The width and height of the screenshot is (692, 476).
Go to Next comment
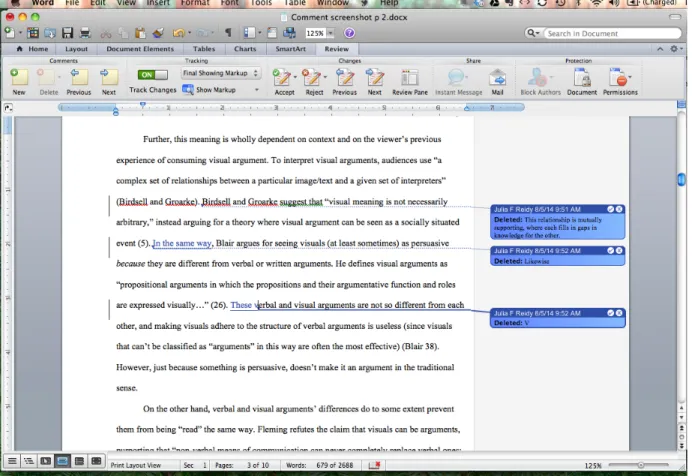click(109, 82)
